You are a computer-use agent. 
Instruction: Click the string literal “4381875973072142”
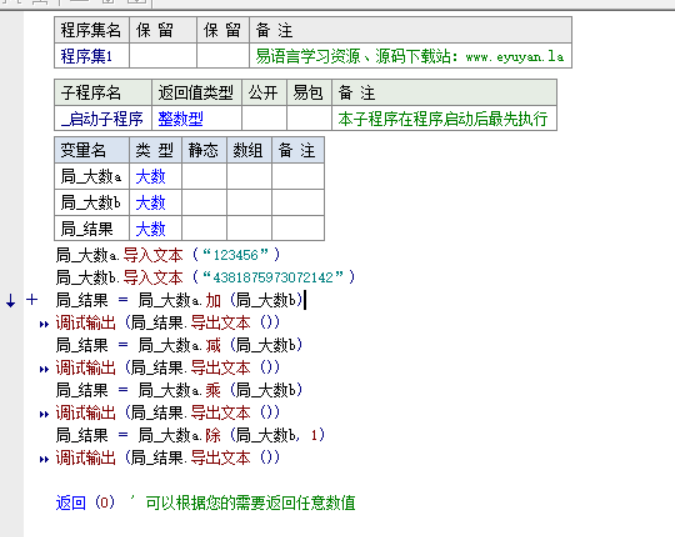(x=273, y=277)
